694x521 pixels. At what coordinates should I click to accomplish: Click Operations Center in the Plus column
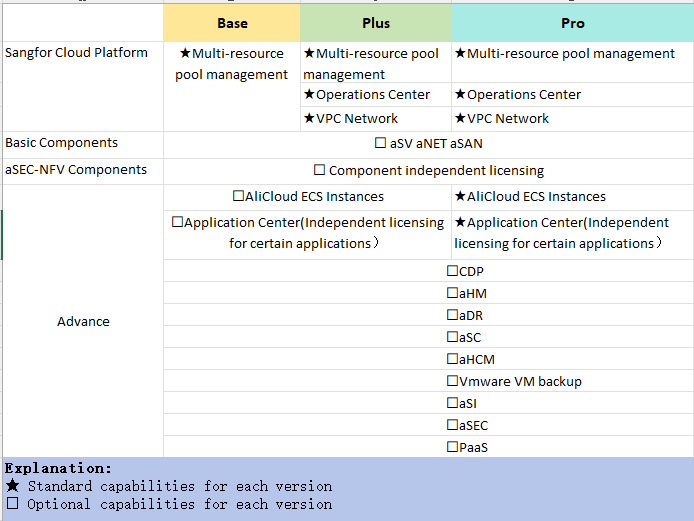(x=376, y=94)
